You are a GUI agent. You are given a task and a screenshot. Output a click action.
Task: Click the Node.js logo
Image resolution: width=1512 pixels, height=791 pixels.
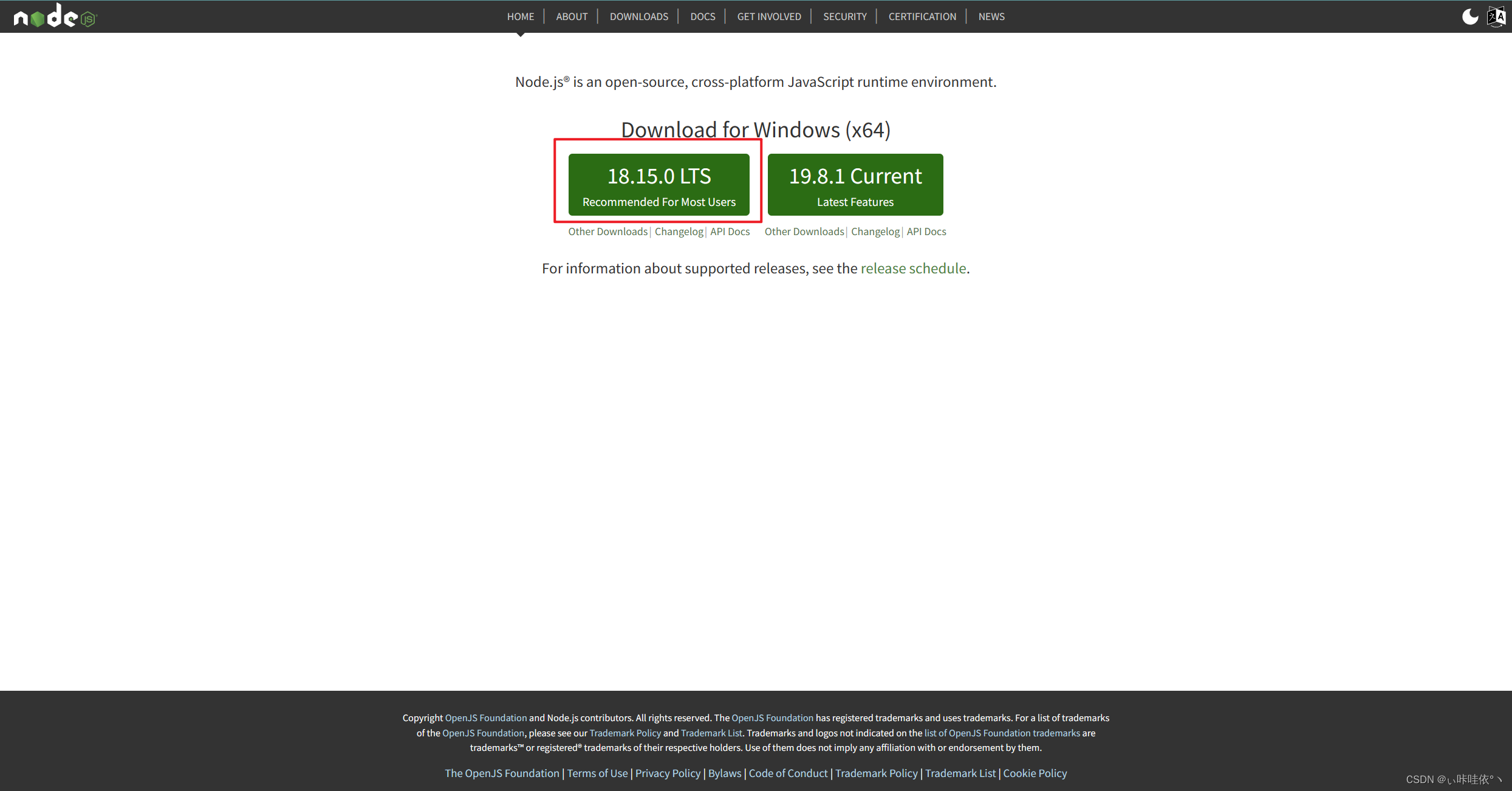[x=55, y=16]
